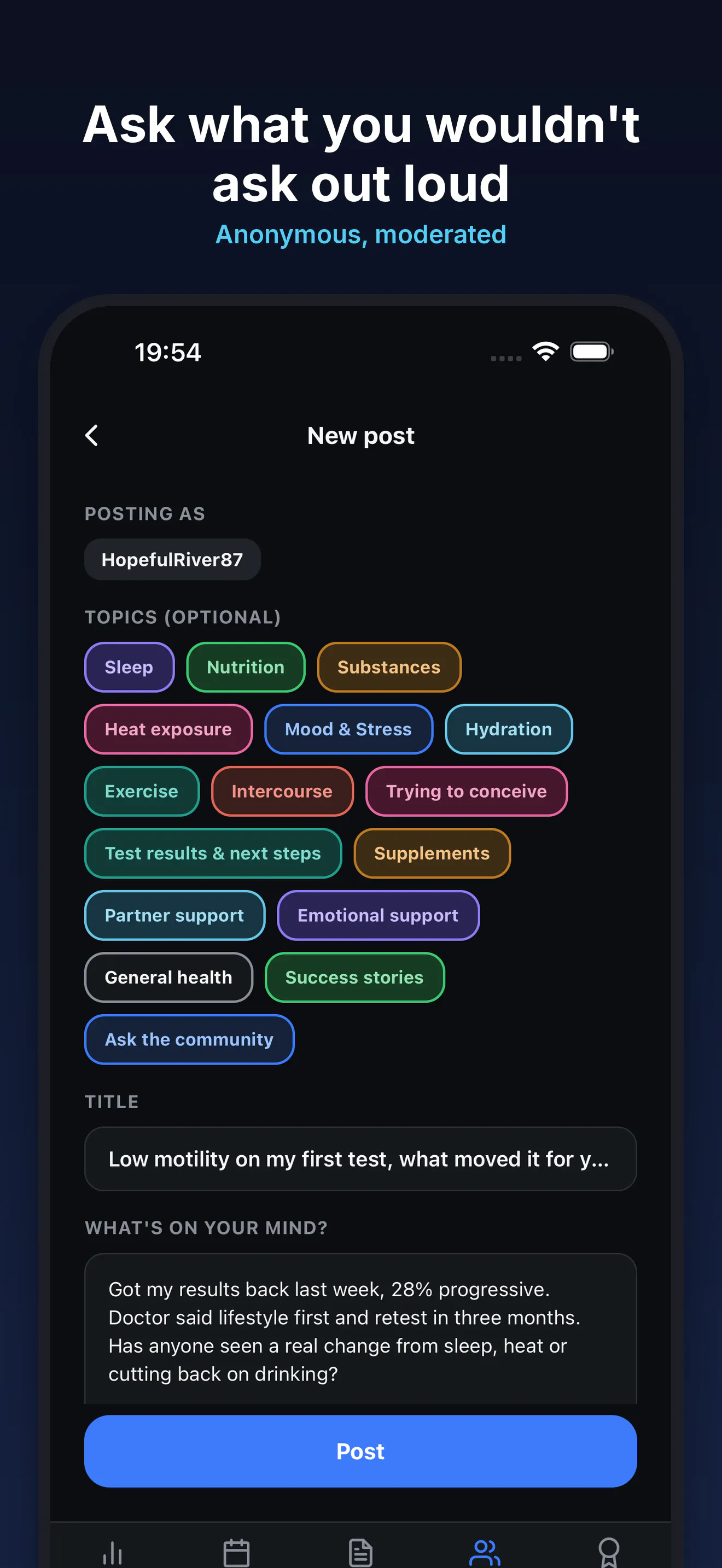Select the Hydration topic chip
Screen dimensions: 722x1568
pyautogui.click(x=509, y=729)
